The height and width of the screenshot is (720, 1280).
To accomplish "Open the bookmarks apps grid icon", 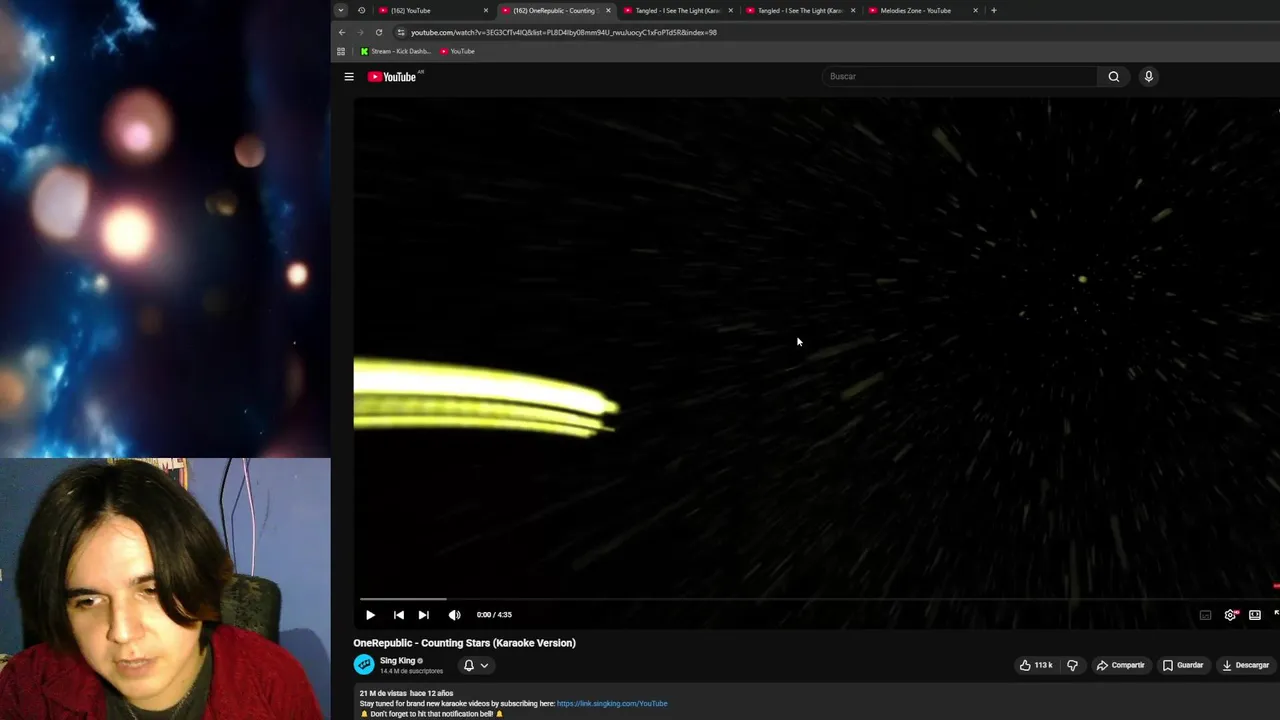I will 341,51.
